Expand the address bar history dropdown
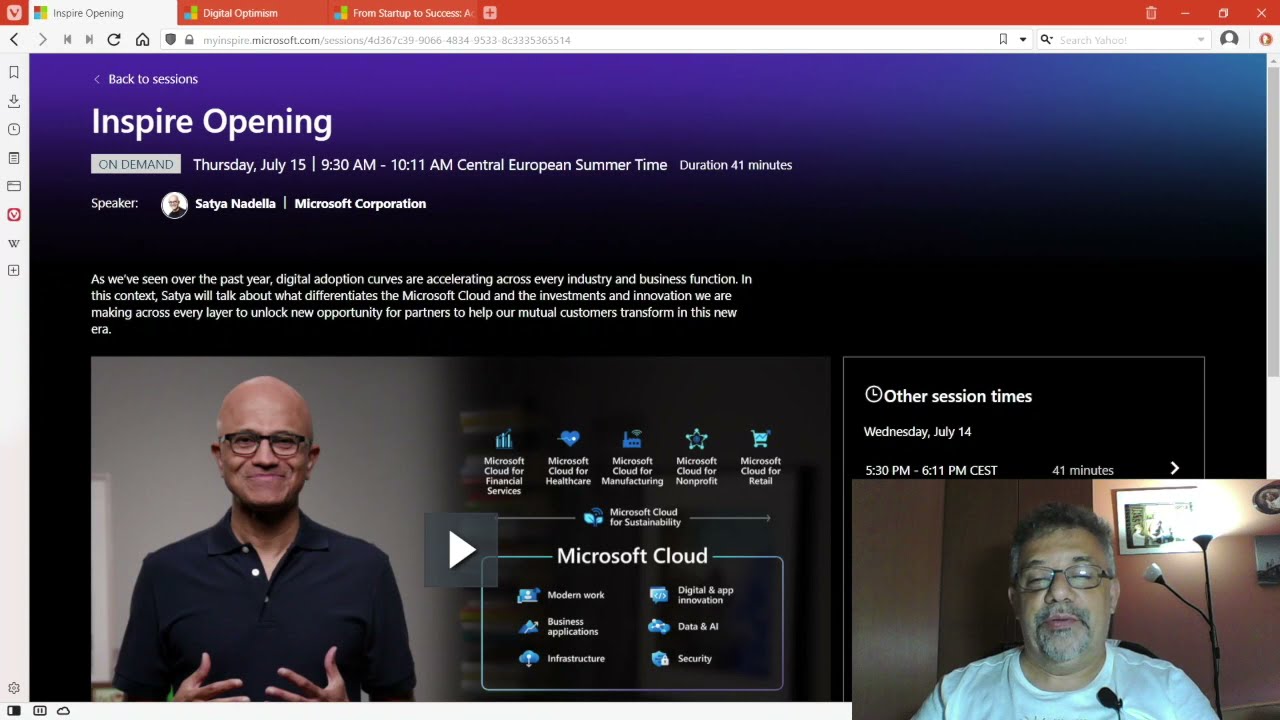The height and width of the screenshot is (720, 1280). click(x=1022, y=40)
